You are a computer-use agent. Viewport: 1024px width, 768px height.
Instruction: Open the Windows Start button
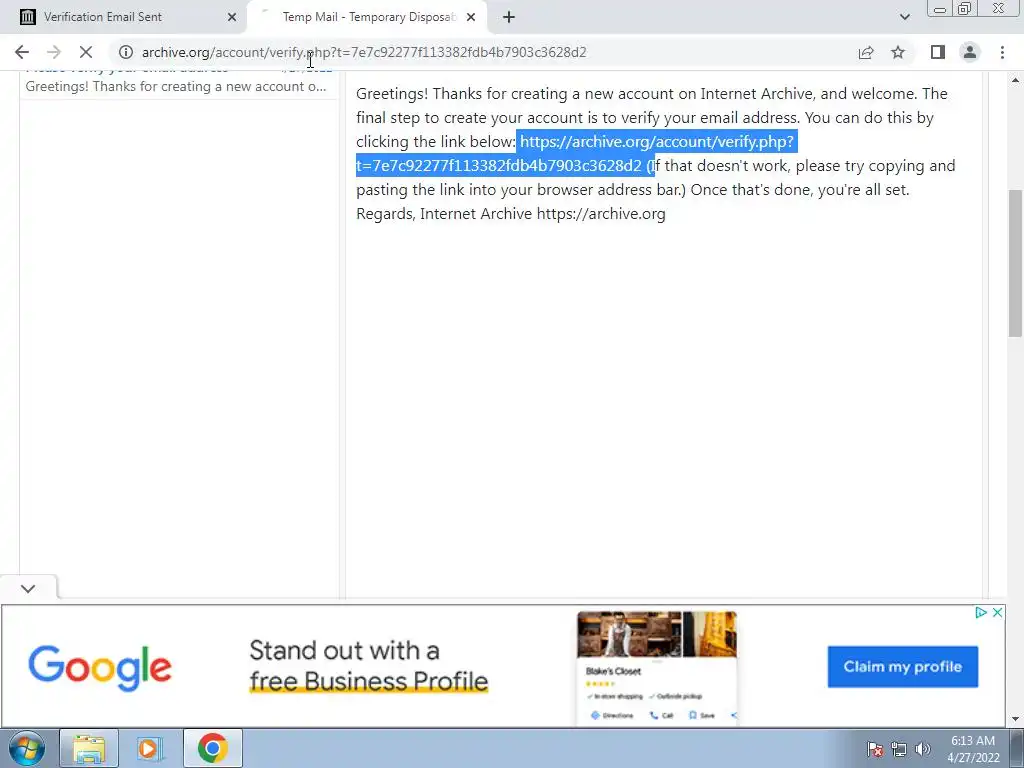pyautogui.click(x=27, y=748)
